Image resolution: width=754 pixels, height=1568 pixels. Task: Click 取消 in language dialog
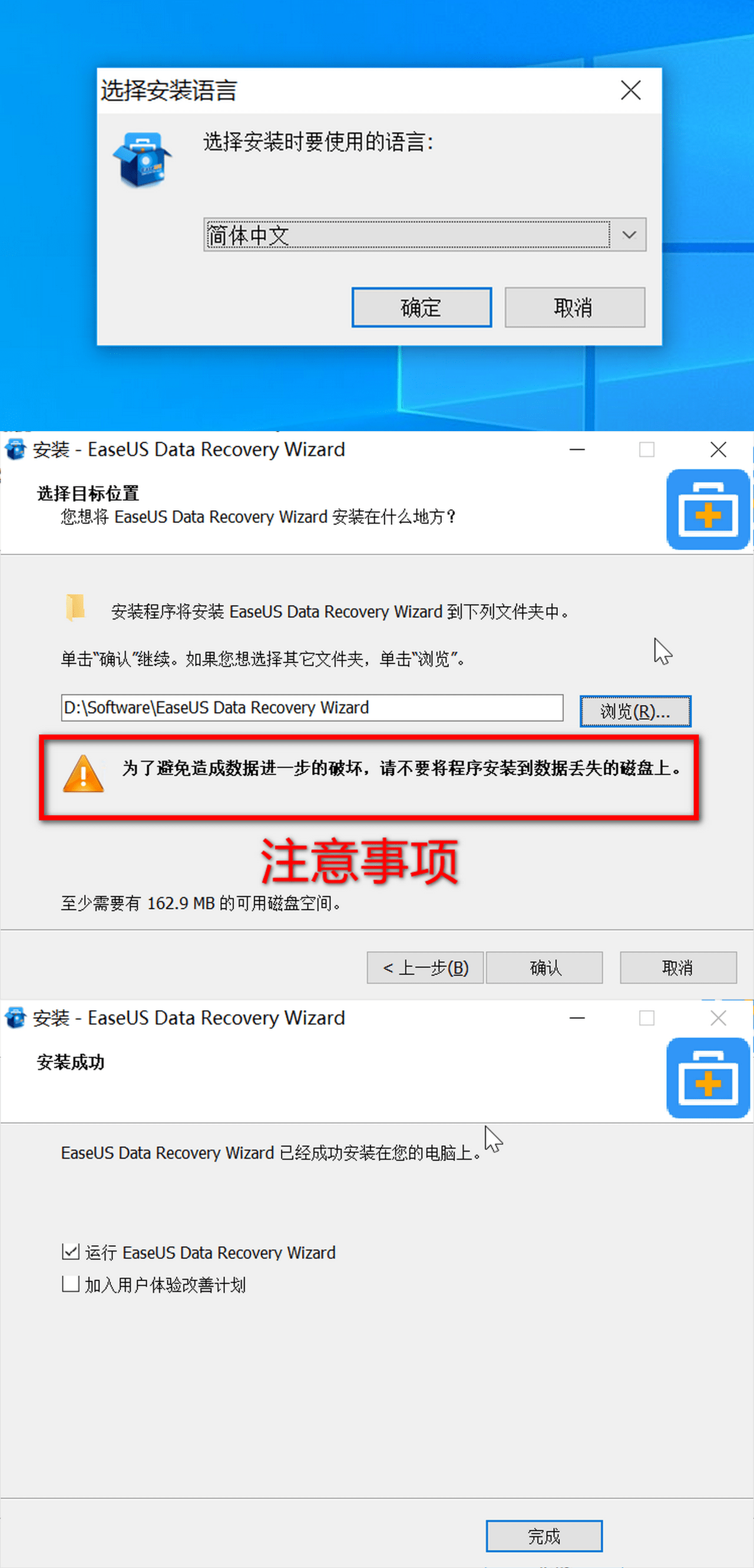(574, 307)
